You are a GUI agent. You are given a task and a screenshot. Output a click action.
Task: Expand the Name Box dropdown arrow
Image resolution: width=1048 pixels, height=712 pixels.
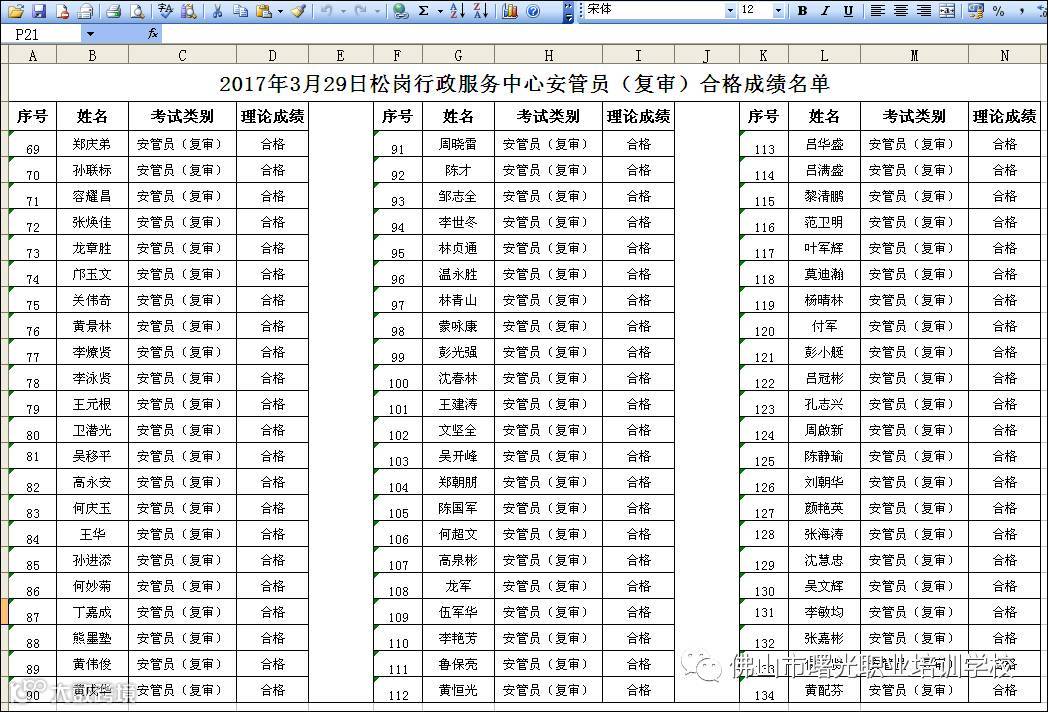(x=90, y=34)
